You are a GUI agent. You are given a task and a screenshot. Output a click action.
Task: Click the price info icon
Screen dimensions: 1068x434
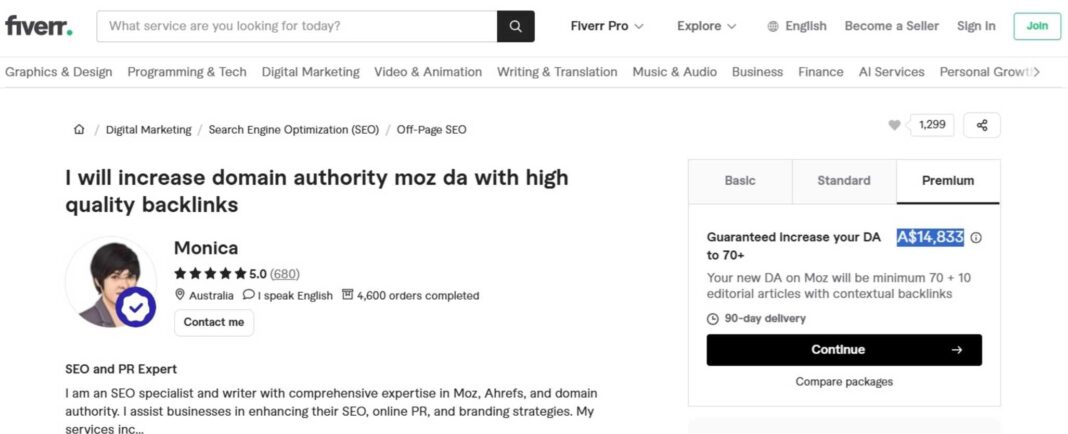pyautogui.click(x=976, y=238)
